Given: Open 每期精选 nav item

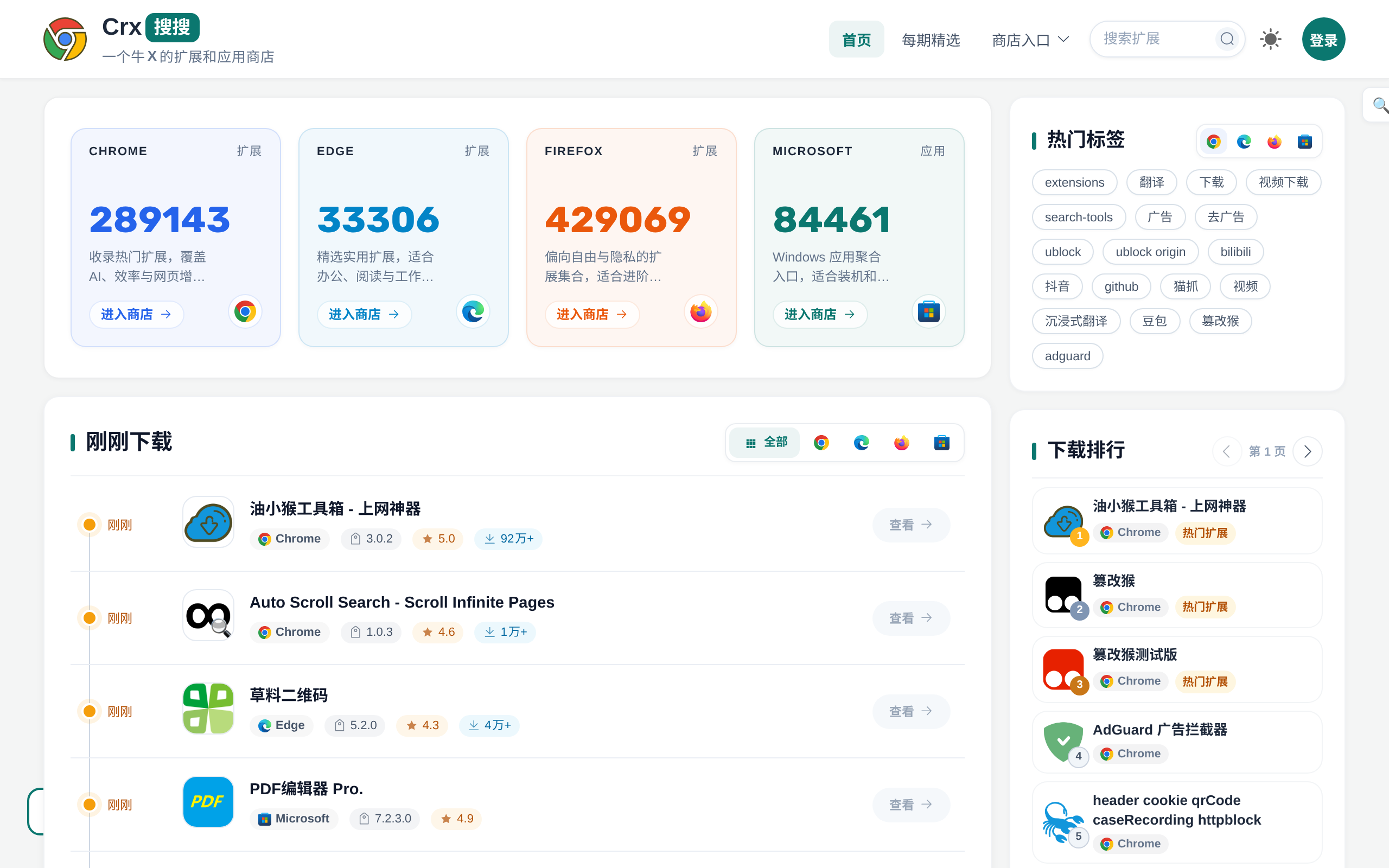Looking at the screenshot, I should (931, 40).
